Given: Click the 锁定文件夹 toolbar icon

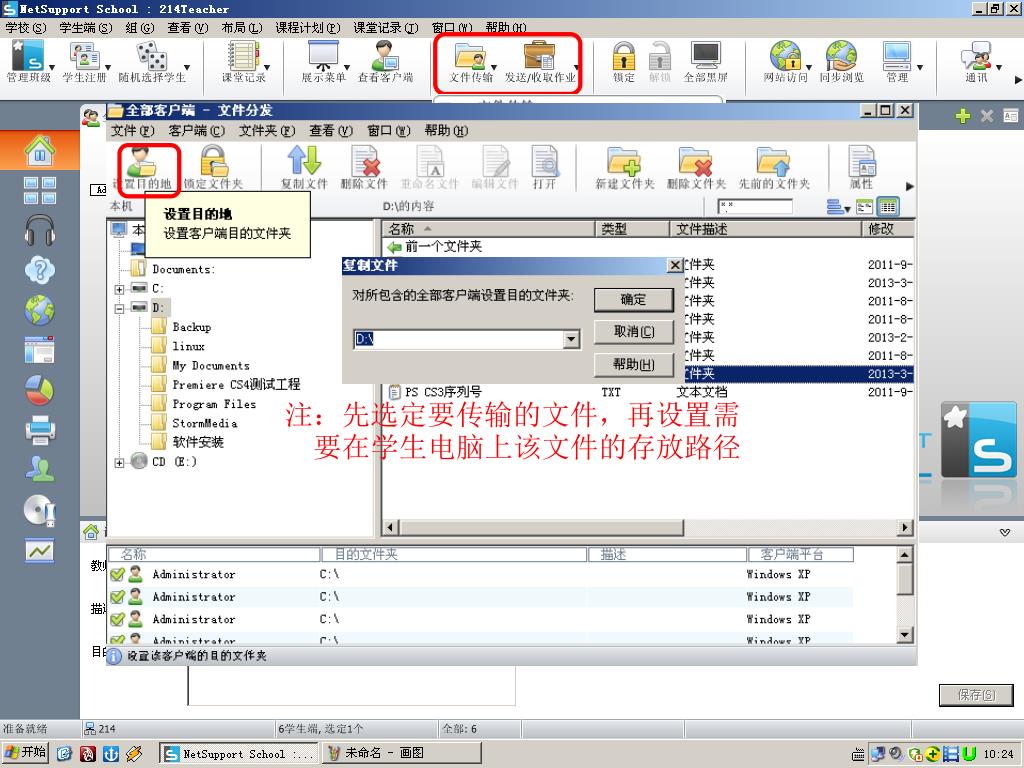Looking at the screenshot, I should tap(214, 167).
